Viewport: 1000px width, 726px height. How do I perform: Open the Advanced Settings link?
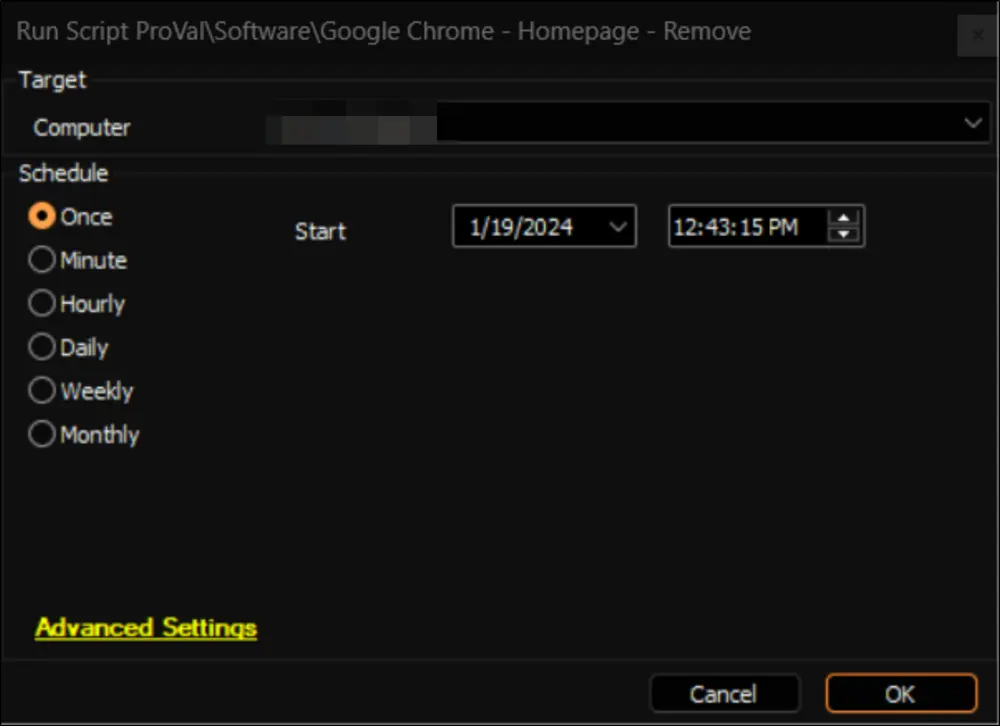point(146,628)
